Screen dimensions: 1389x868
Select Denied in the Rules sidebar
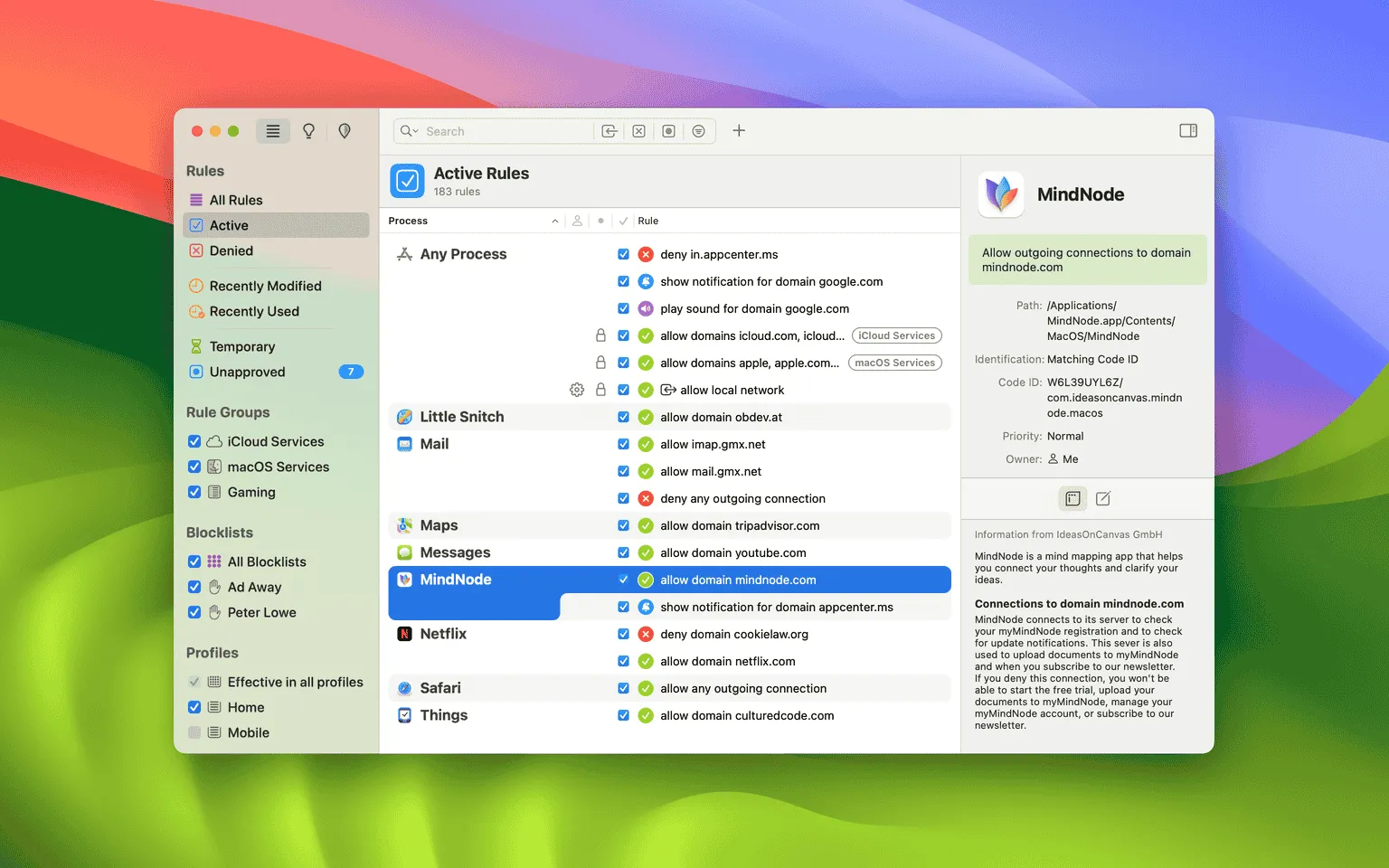(x=231, y=250)
